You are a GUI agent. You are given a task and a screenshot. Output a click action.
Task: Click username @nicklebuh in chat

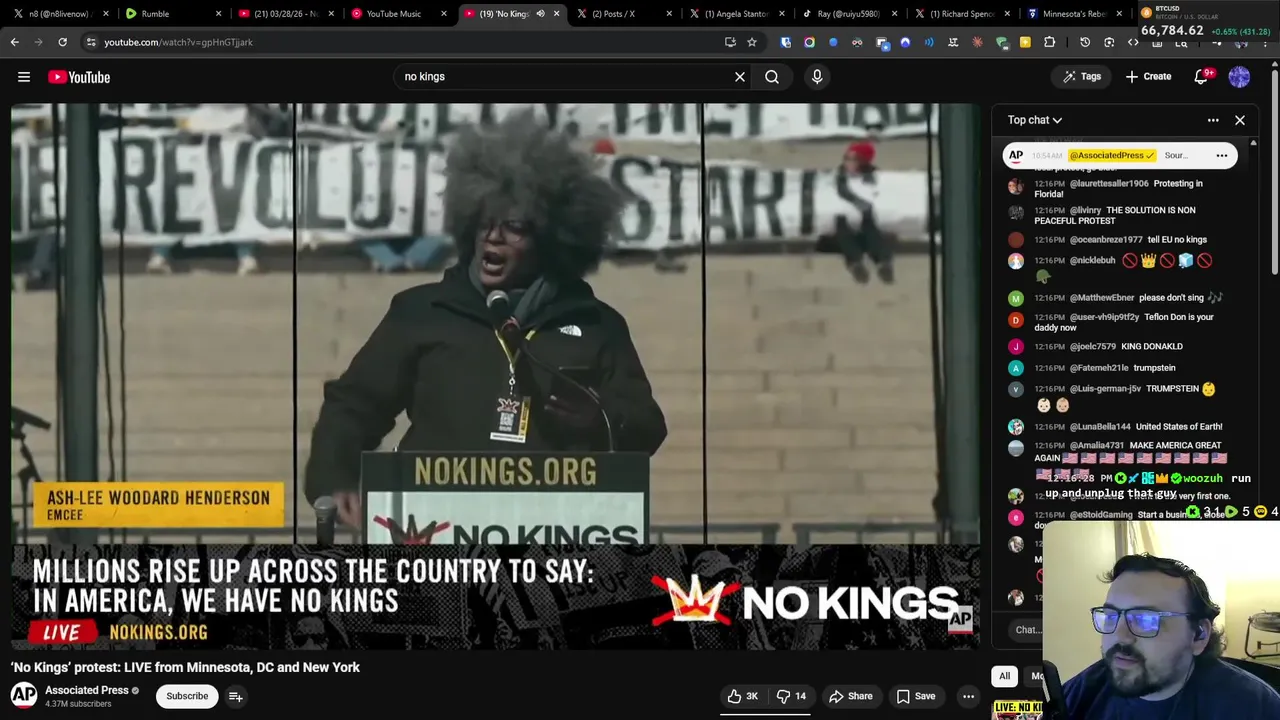click(x=1092, y=261)
